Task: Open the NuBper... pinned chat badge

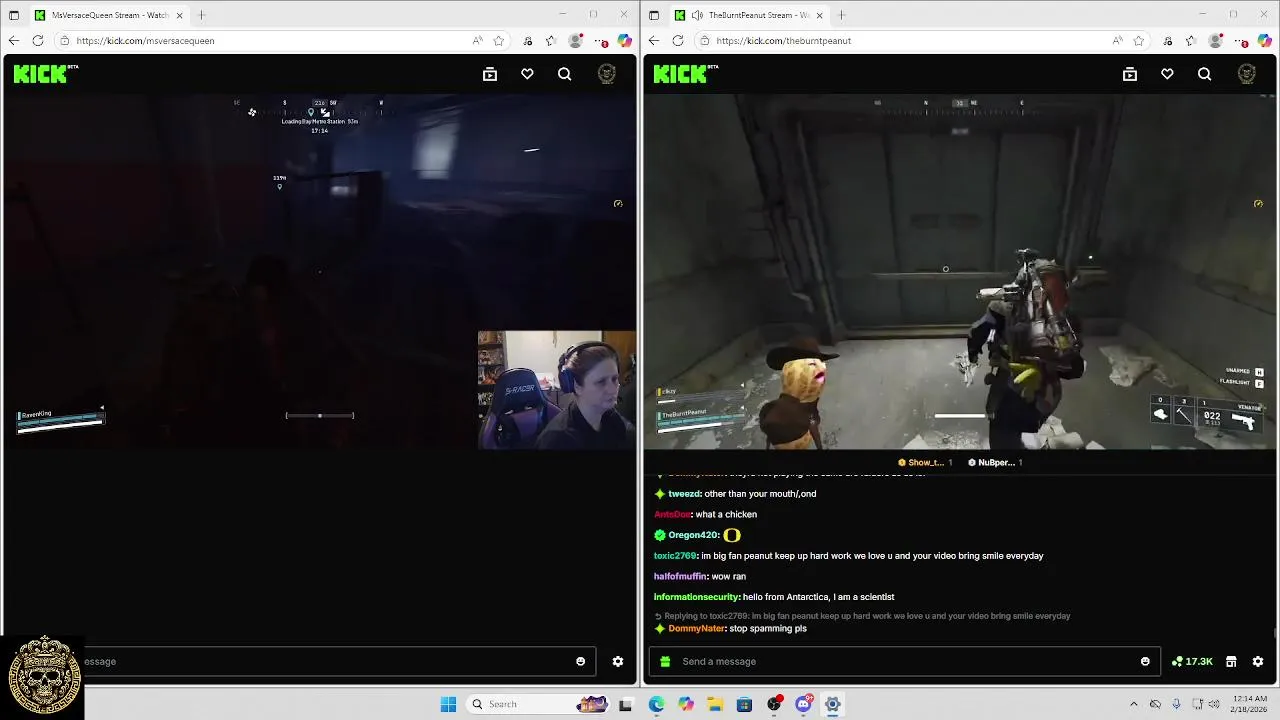Action: click(997, 462)
